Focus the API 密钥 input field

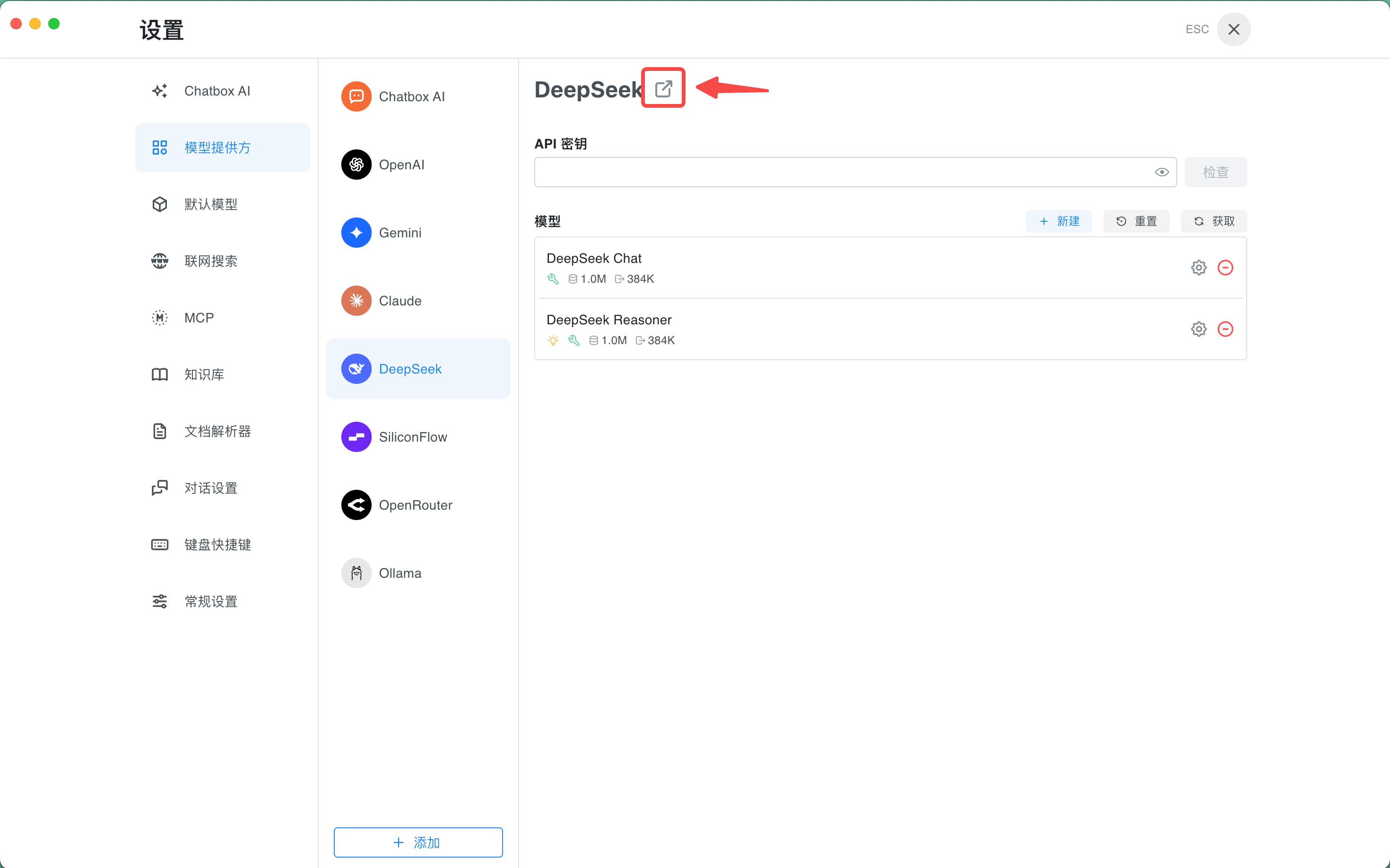[855, 172]
